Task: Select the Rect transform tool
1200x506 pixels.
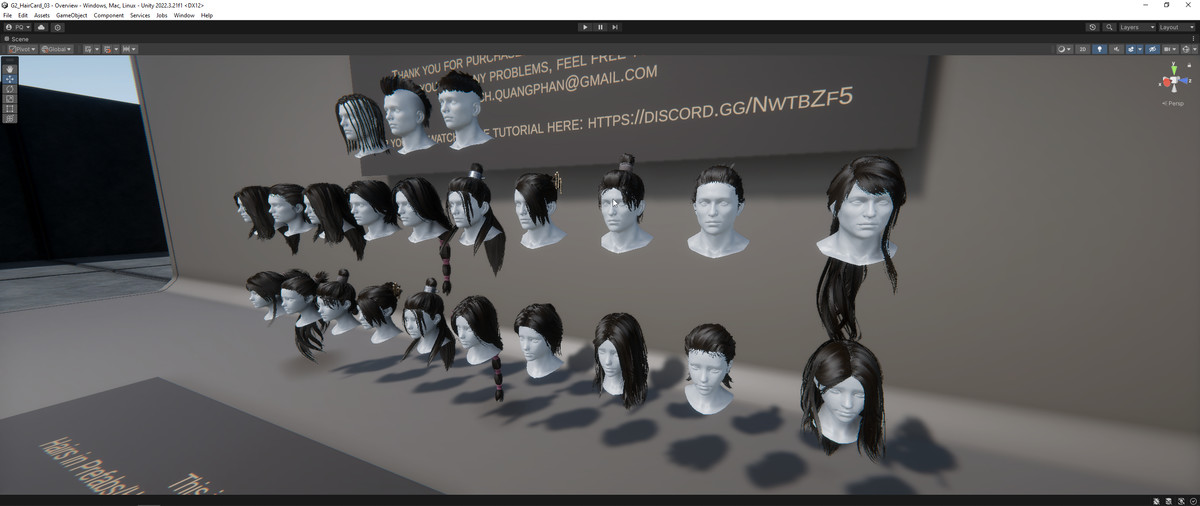Action: (x=10, y=108)
